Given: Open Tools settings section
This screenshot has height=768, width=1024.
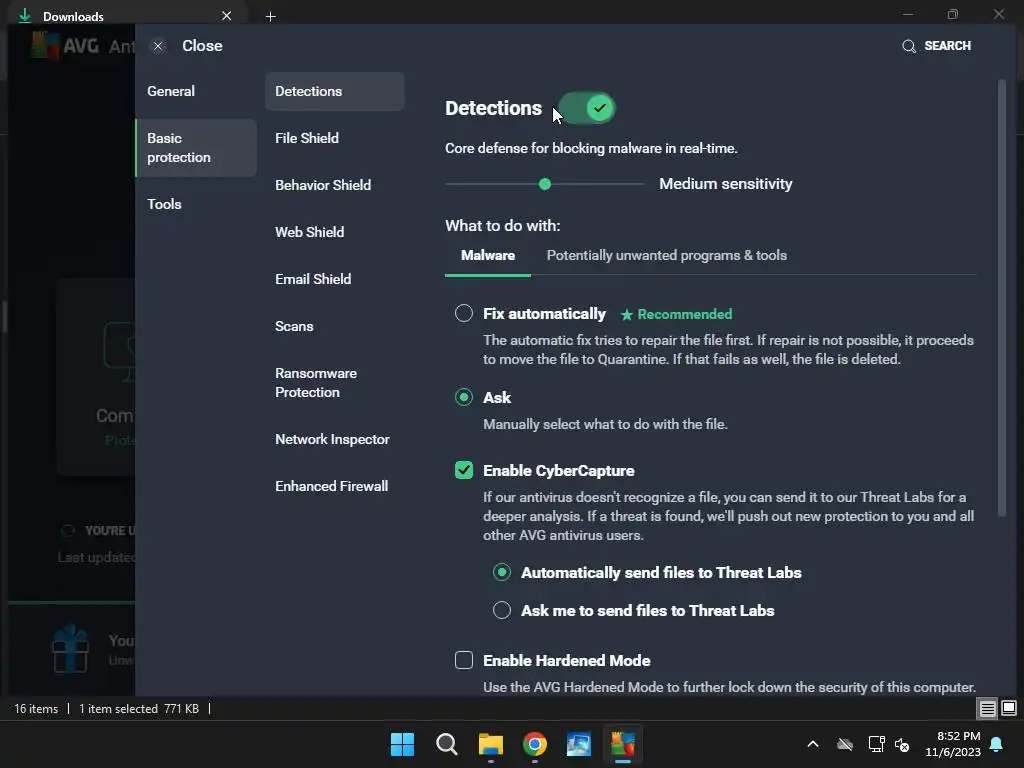Looking at the screenshot, I should tap(165, 204).
